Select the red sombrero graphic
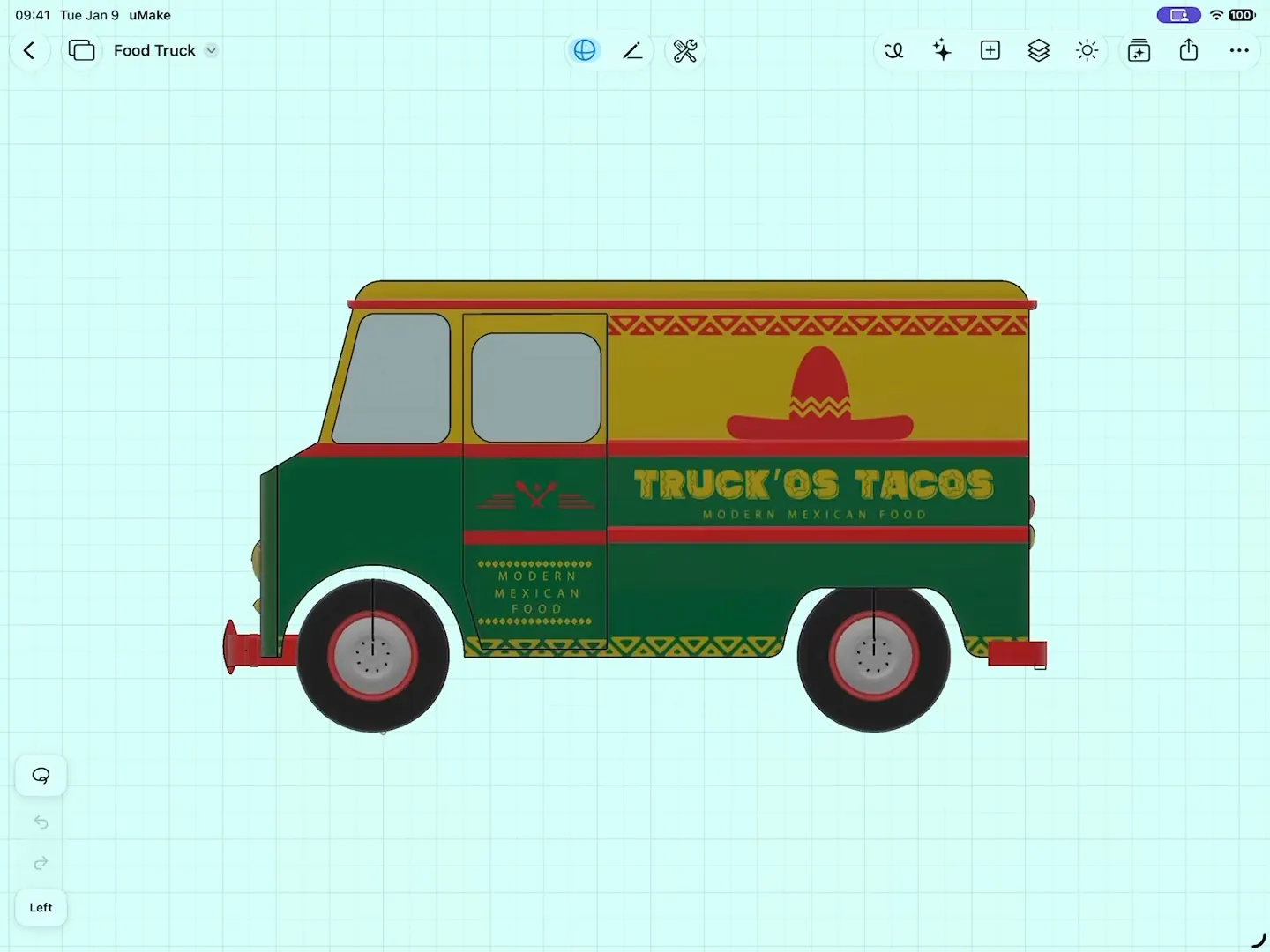The height and width of the screenshot is (952, 1270). [x=820, y=394]
